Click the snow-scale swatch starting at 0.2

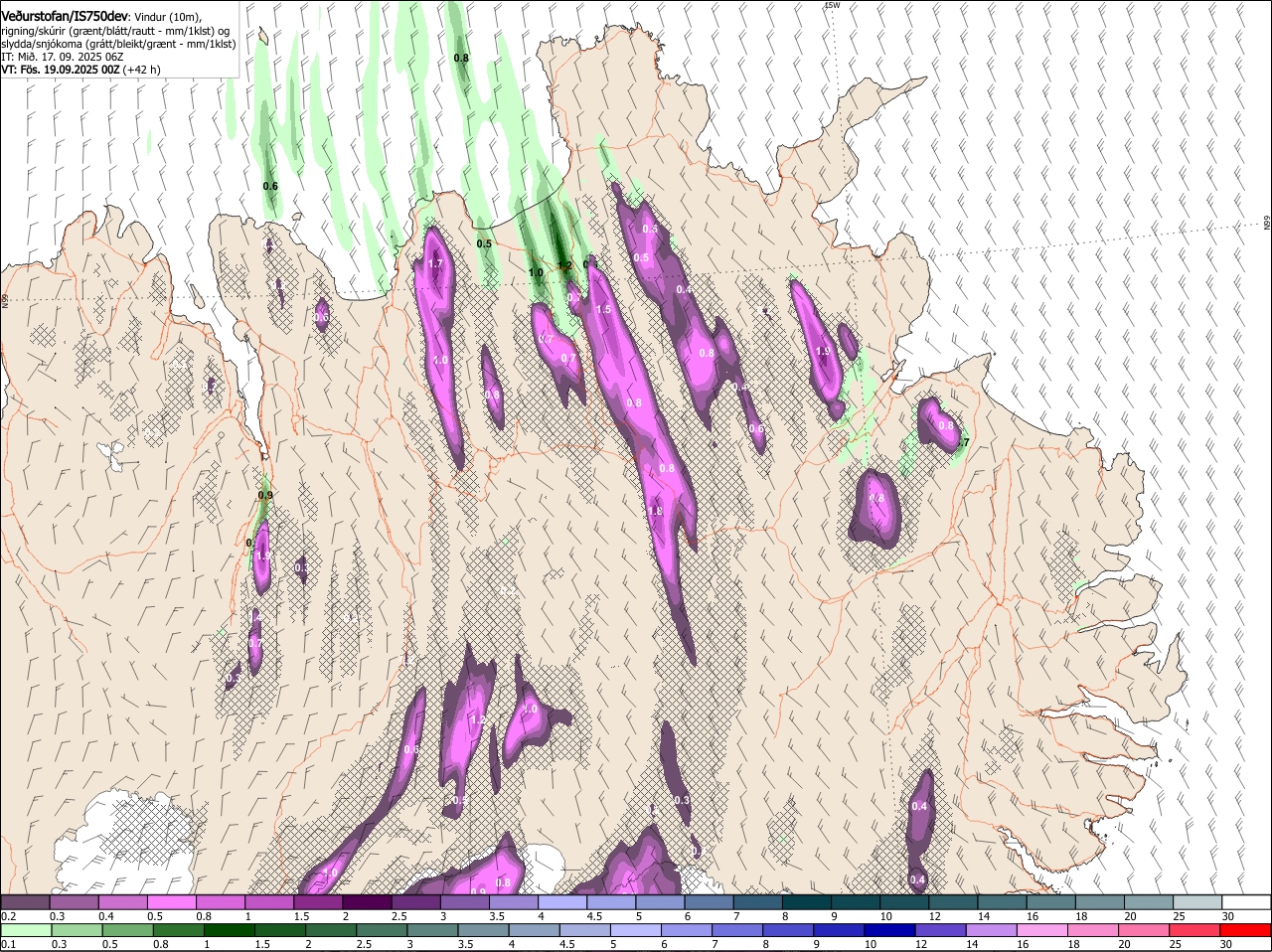tap(25, 901)
